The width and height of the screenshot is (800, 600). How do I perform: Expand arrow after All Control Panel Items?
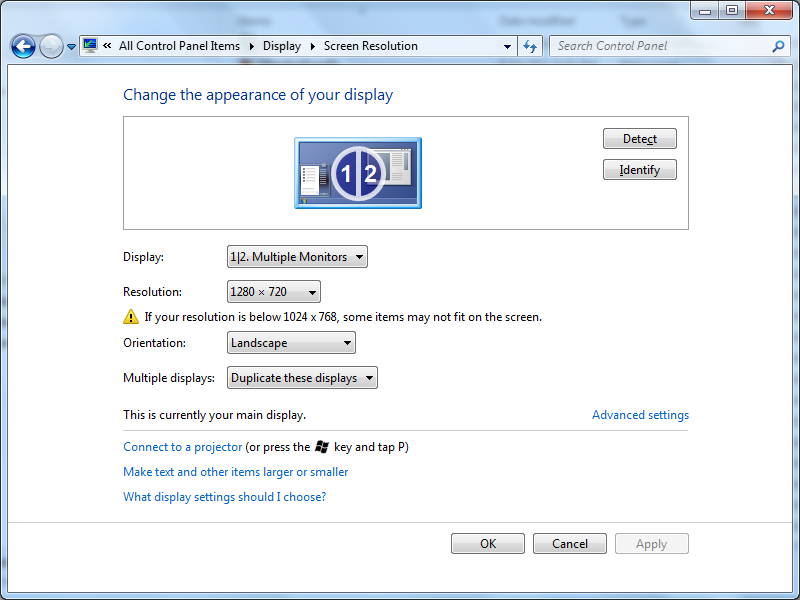(252, 46)
